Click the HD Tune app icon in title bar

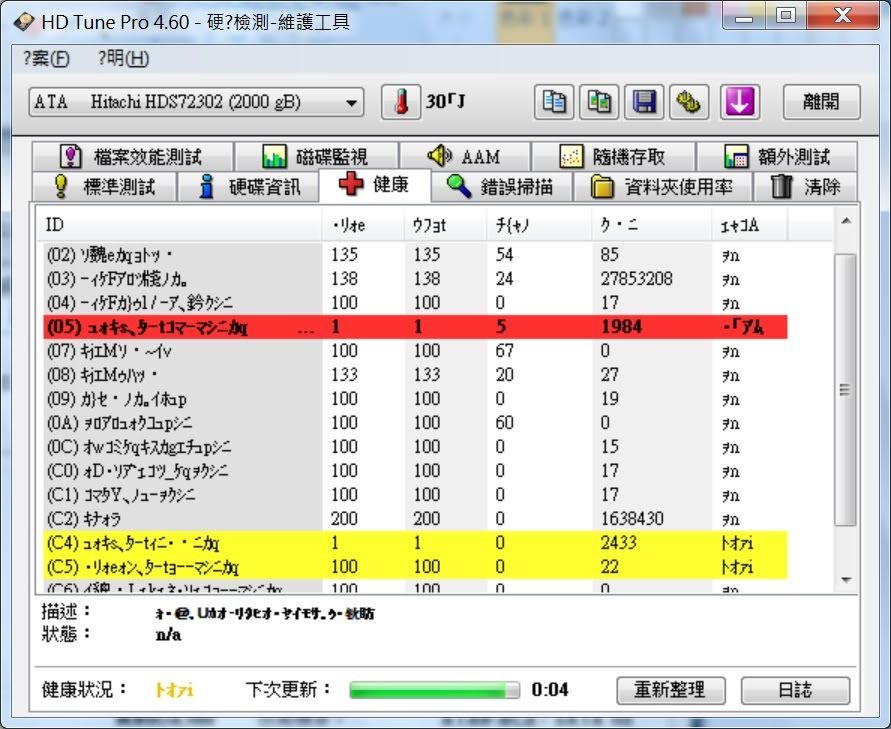tap(24, 22)
